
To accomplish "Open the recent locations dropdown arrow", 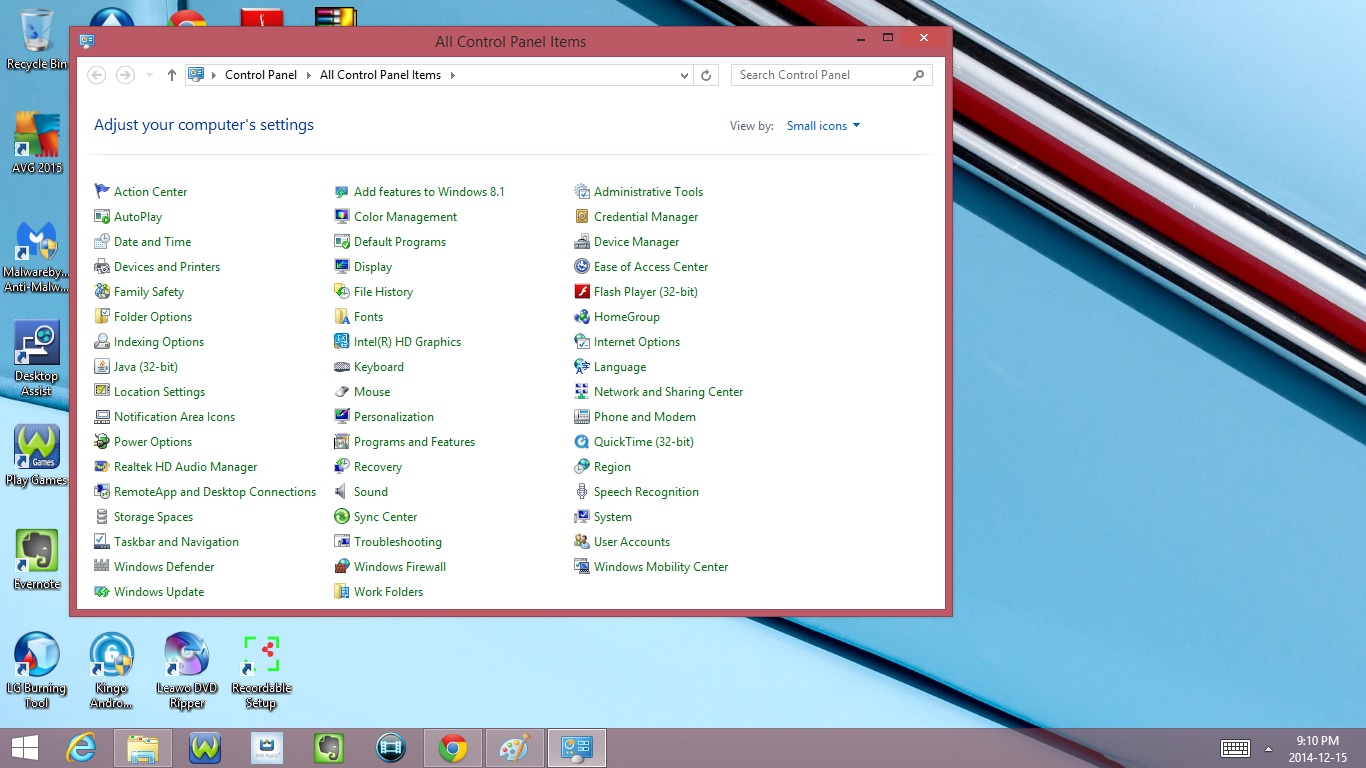I will pyautogui.click(x=149, y=75).
